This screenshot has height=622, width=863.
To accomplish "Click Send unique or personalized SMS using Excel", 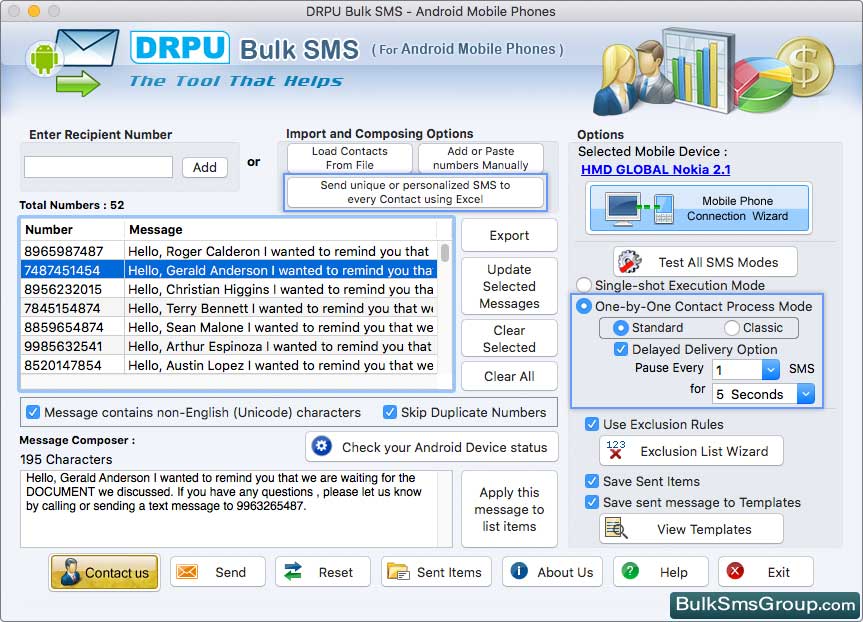I will [416, 192].
